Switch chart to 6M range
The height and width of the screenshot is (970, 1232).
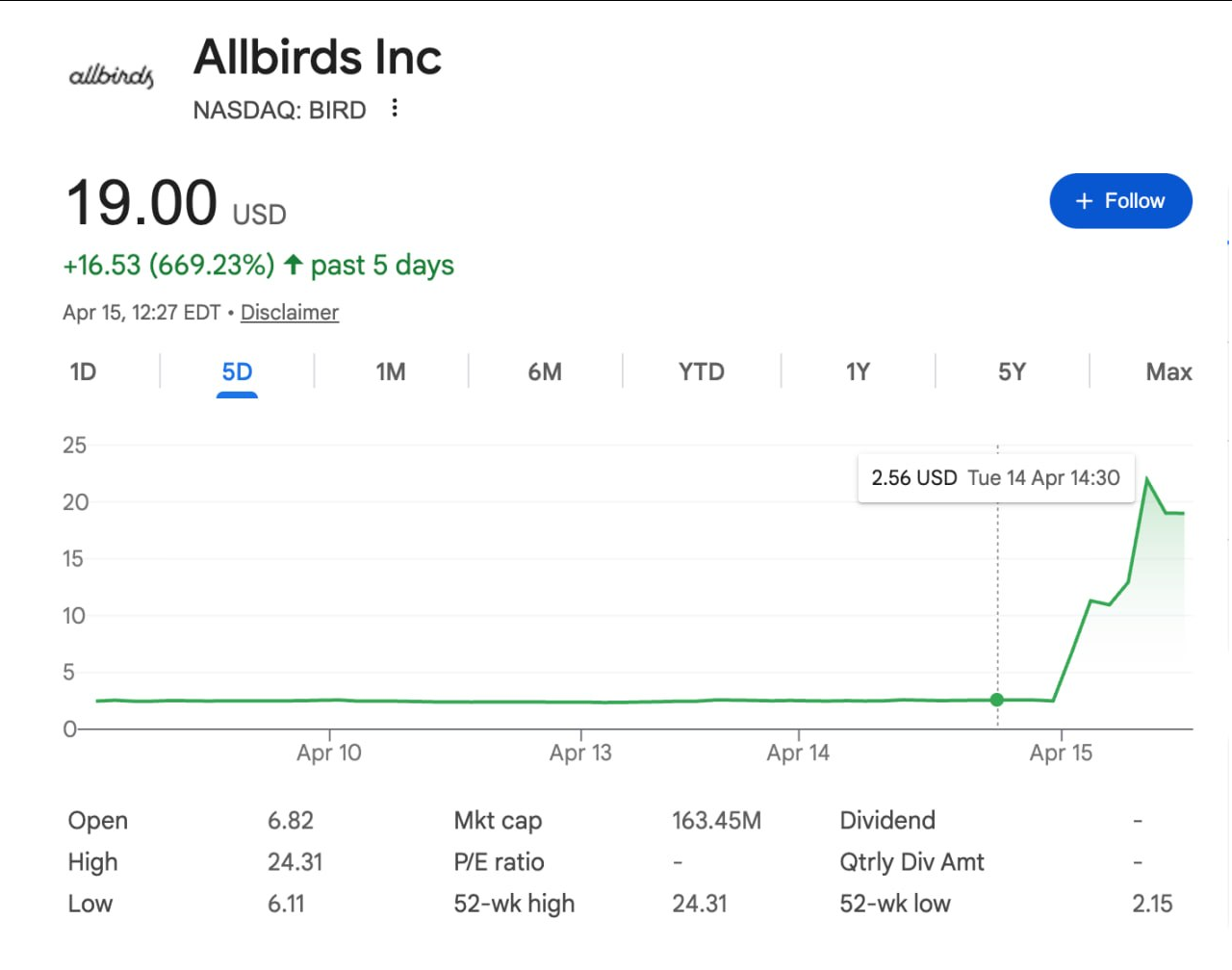coord(545,371)
